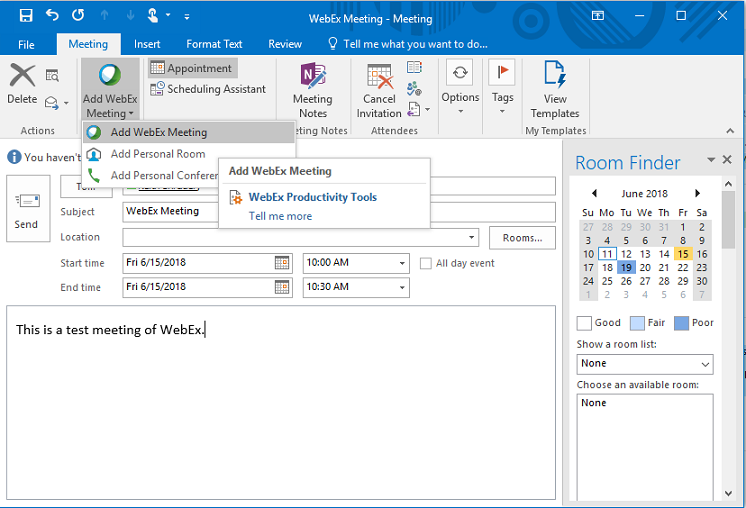
Task: Open the Appointment view
Action: click(x=192, y=68)
